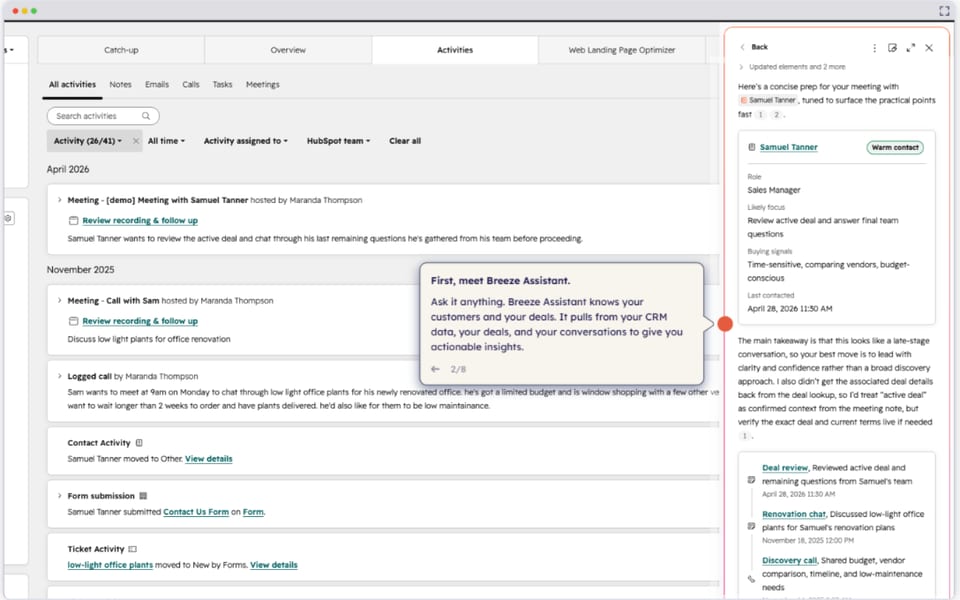Open the Activity assigned to dropdown
Image resolution: width=960 pixels, height=600 pixels.
[x=246, y=141]
